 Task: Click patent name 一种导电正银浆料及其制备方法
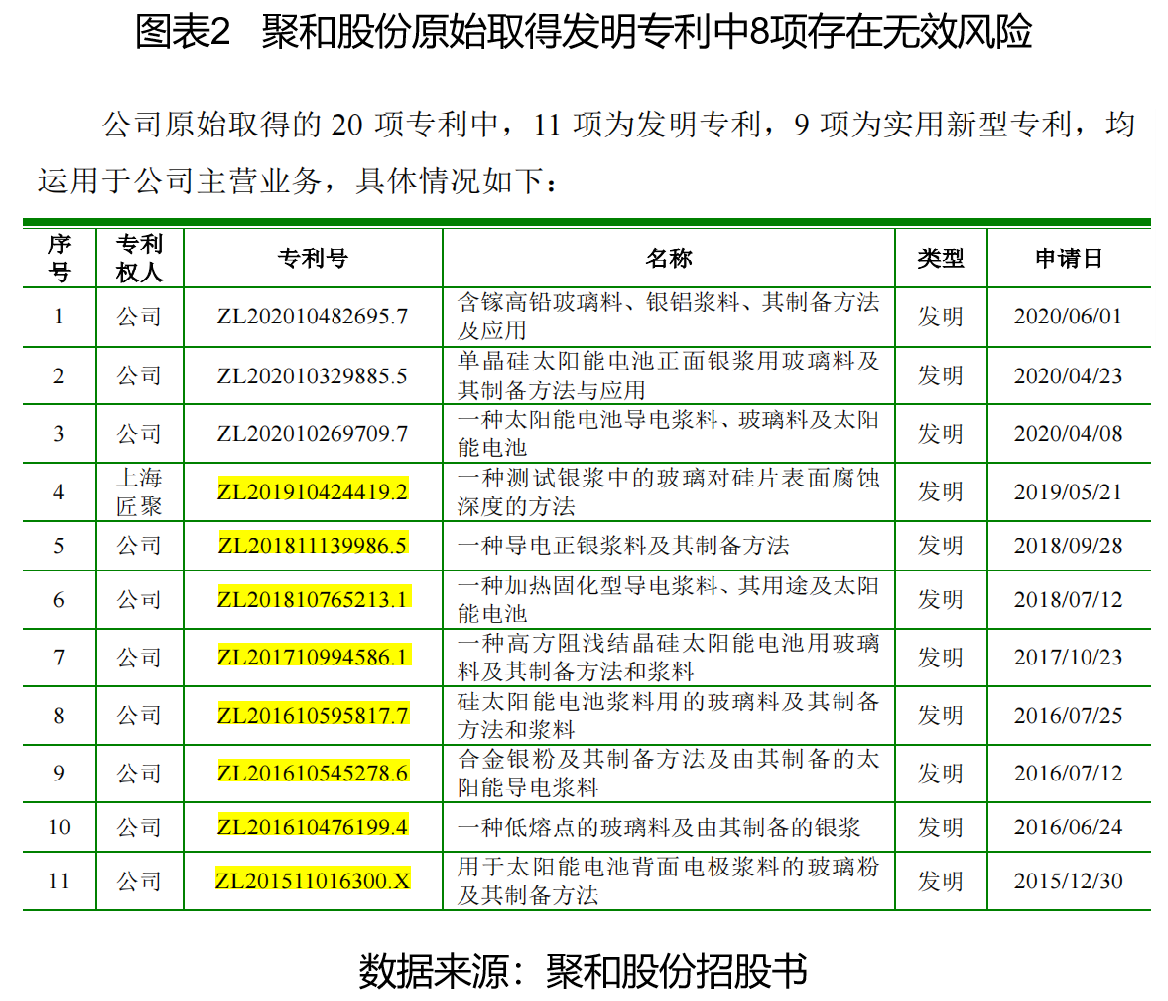[623, 545]
